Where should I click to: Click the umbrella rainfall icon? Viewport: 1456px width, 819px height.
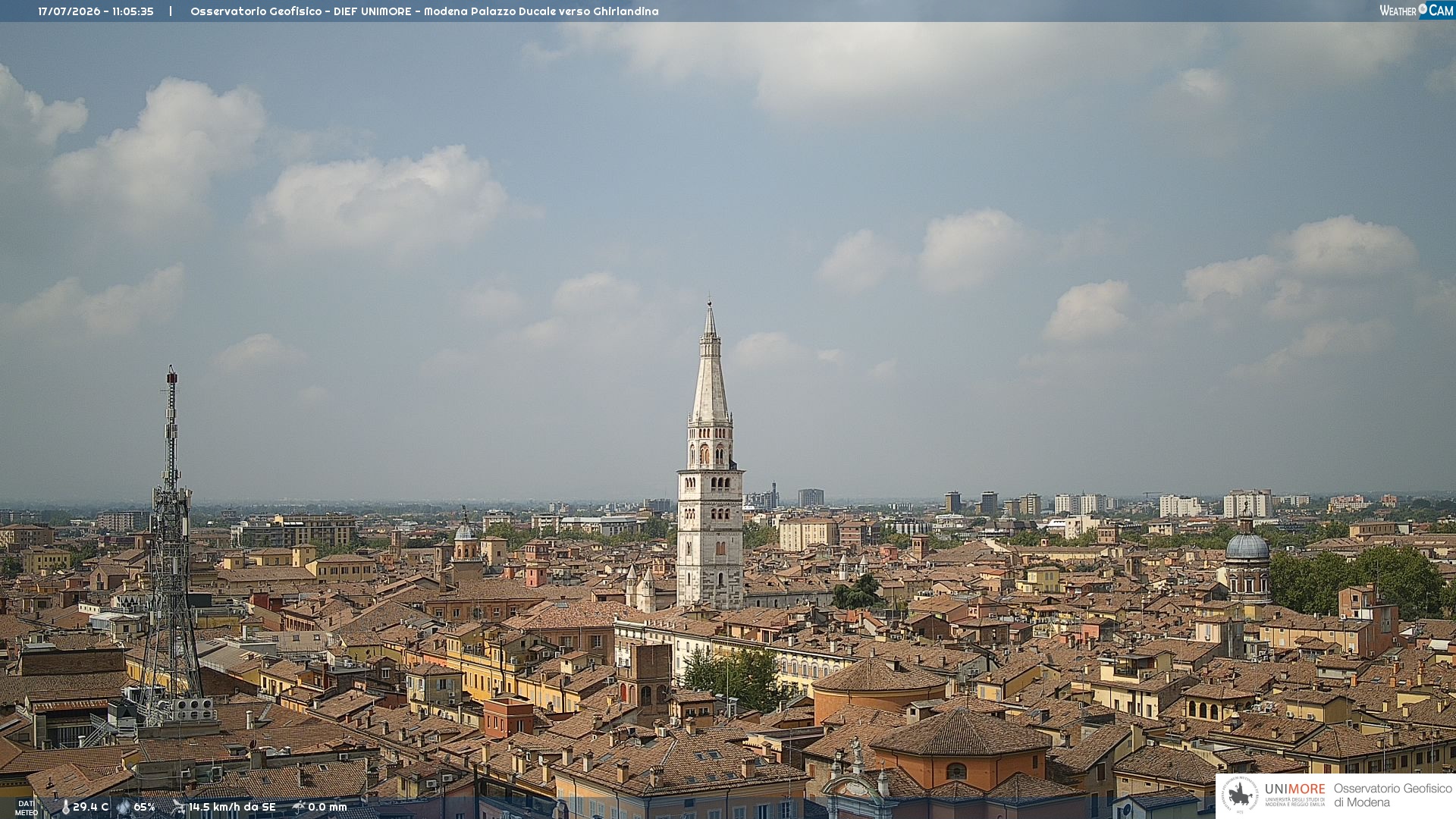[299, 807]
